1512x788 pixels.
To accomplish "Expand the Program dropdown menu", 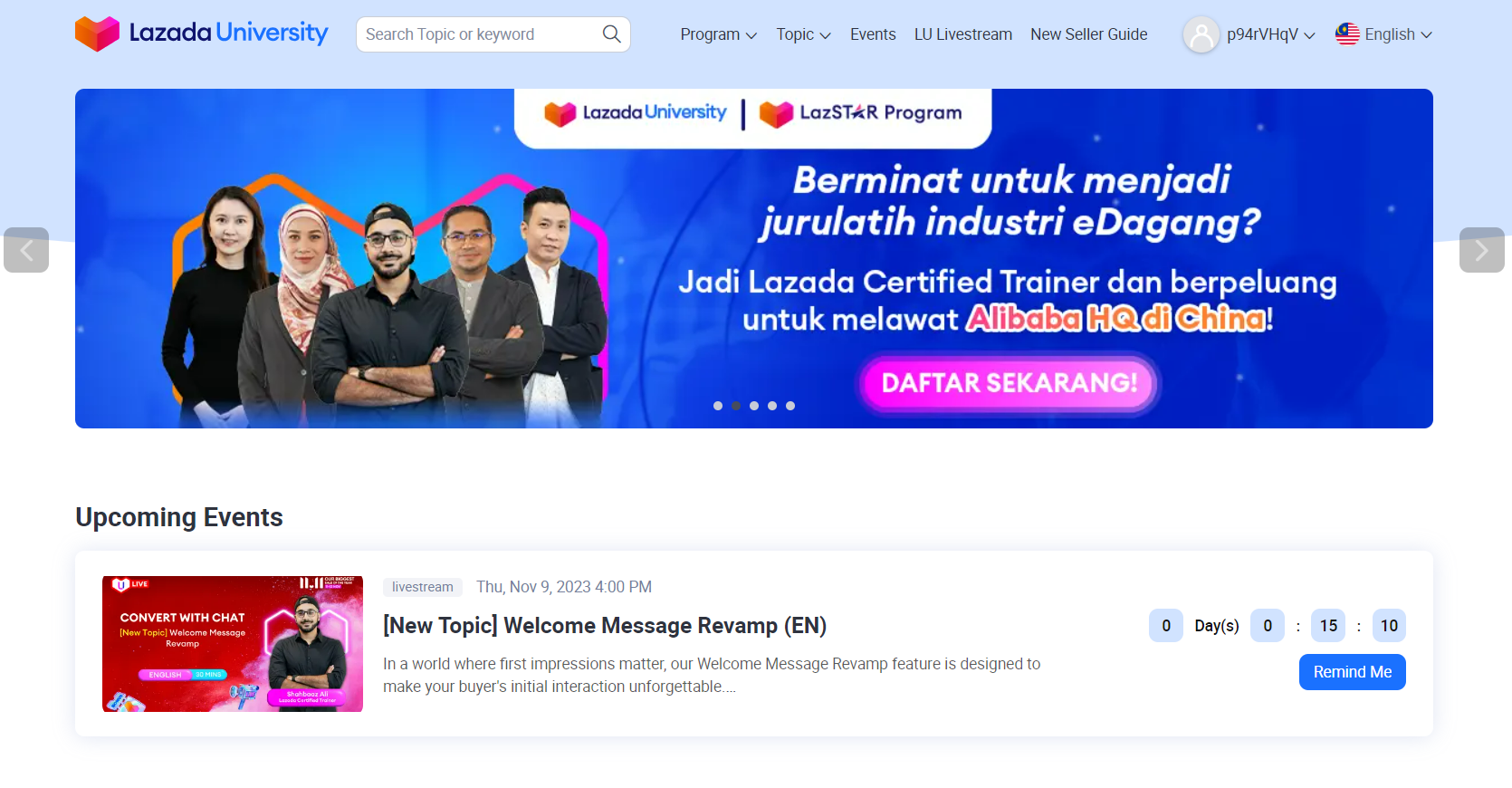I will (718, 34).
